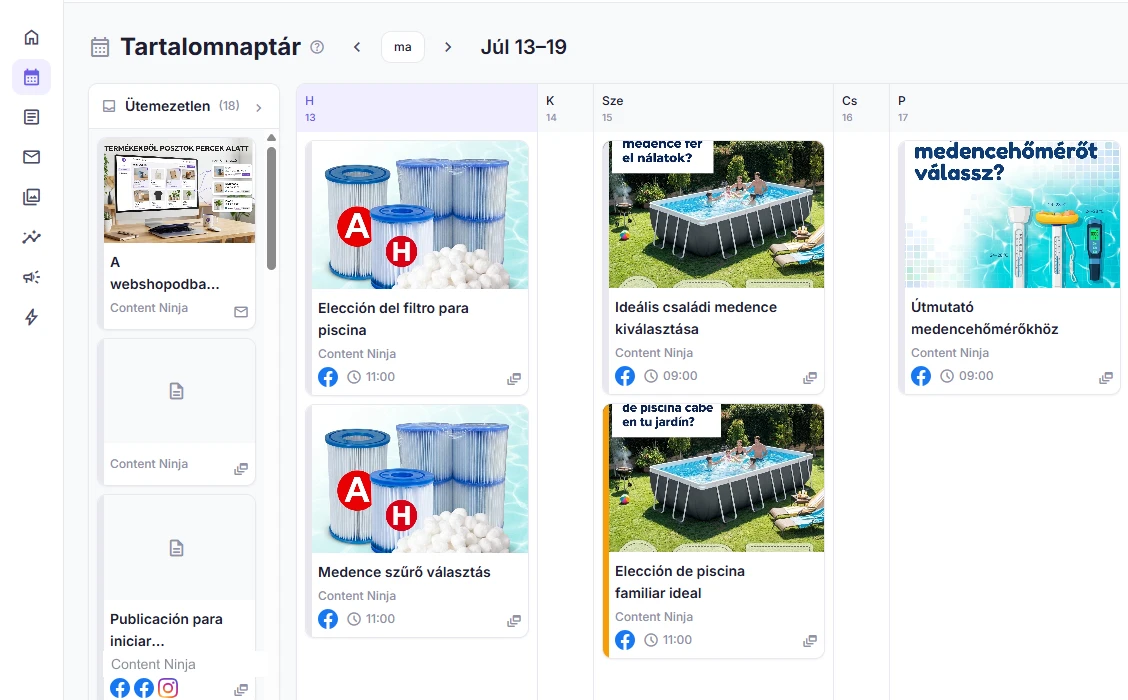Click gallery icon on 'Útmutató medencehőmérőkhöz' card
Image resolution: width=1128 pixels, height=700 pixels.
coord(1106,378)
